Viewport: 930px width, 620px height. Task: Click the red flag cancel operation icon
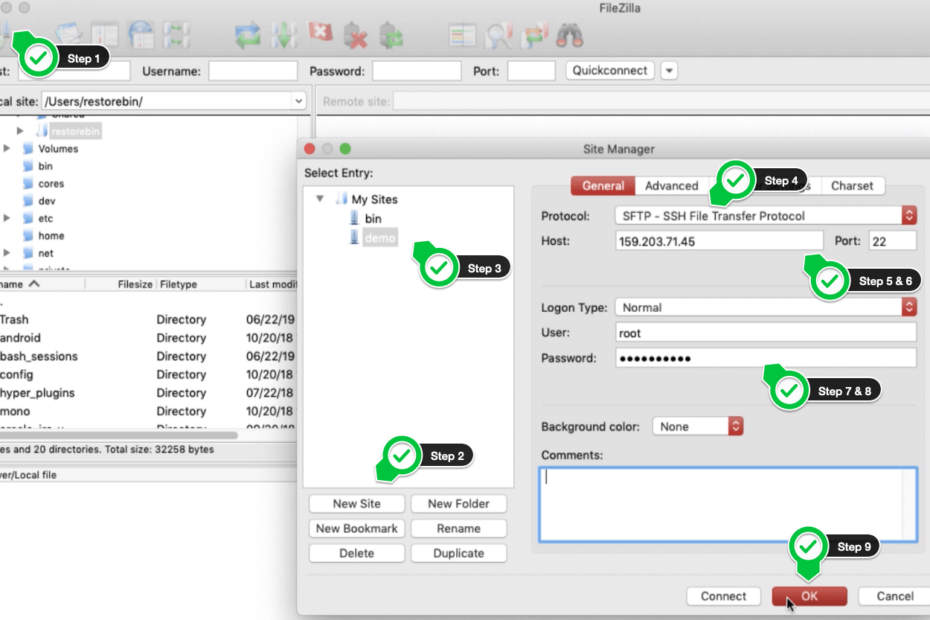point(320,33)
